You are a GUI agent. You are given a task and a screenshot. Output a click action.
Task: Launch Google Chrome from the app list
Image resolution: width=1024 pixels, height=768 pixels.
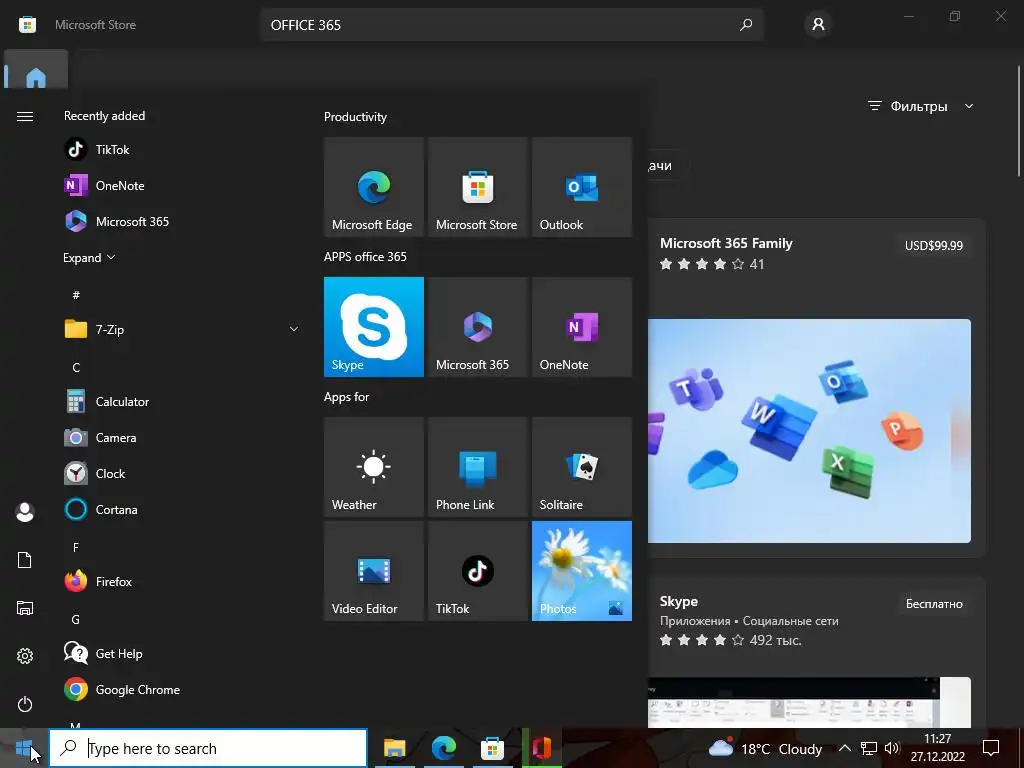coord(183,690)
